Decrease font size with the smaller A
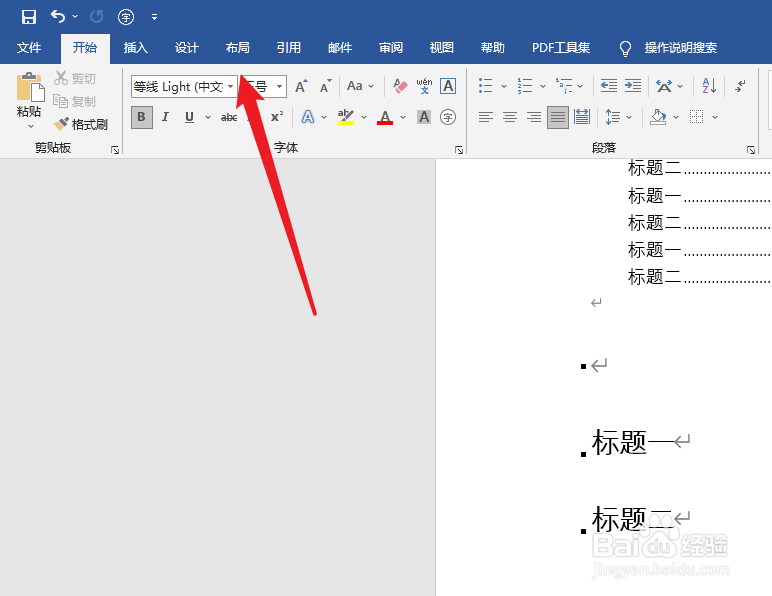This screenshot has width=772, height=596. 325,86
